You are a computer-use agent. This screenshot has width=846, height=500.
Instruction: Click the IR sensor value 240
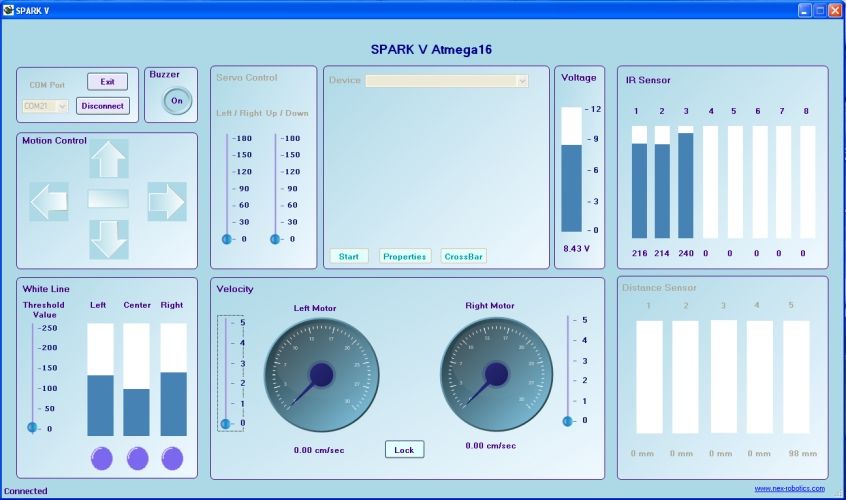pyautogui.click(x=686, y=253)
